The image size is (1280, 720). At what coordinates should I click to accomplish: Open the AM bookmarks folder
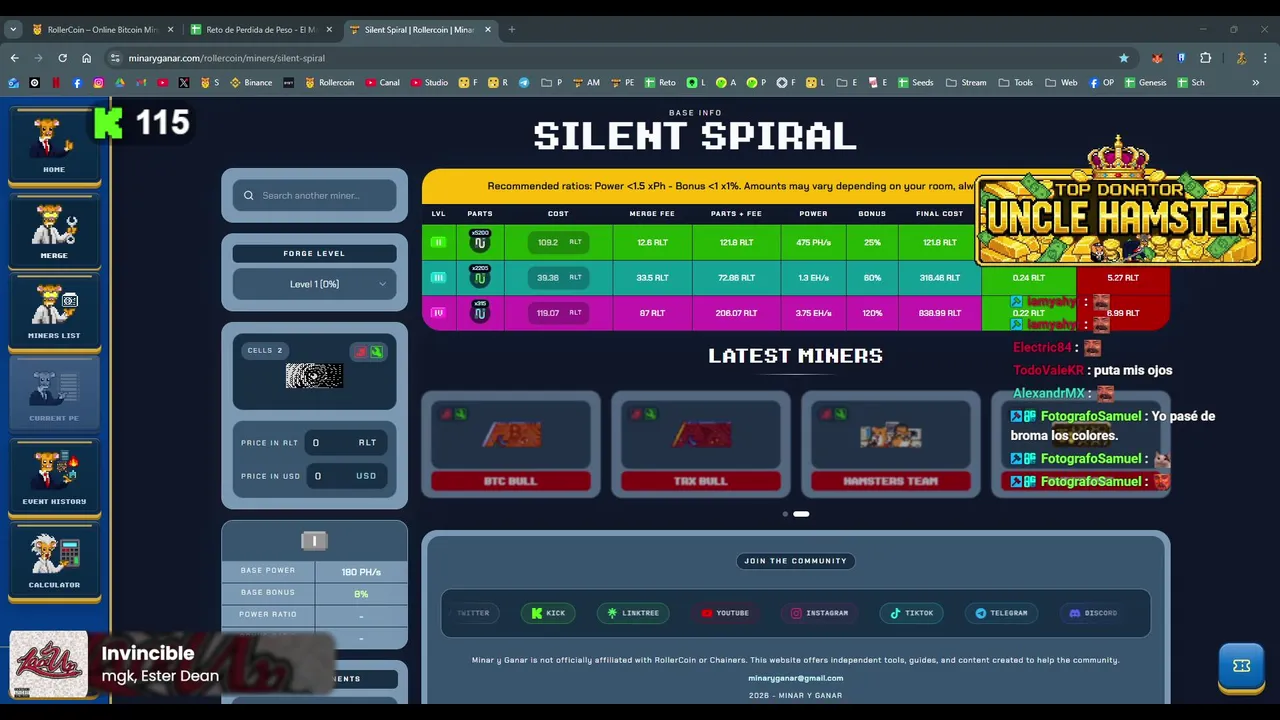coord(587,83)
